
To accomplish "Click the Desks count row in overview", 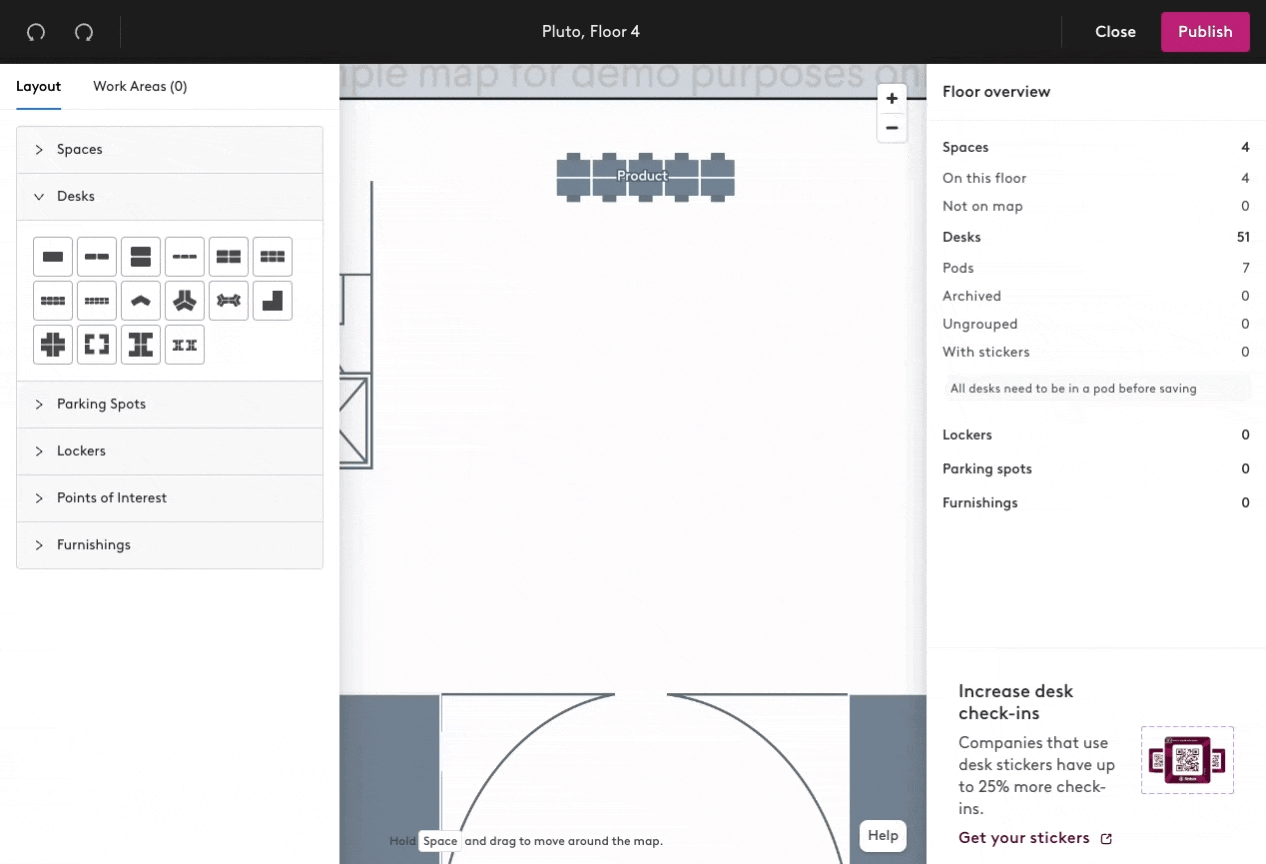I will 1096,238.
